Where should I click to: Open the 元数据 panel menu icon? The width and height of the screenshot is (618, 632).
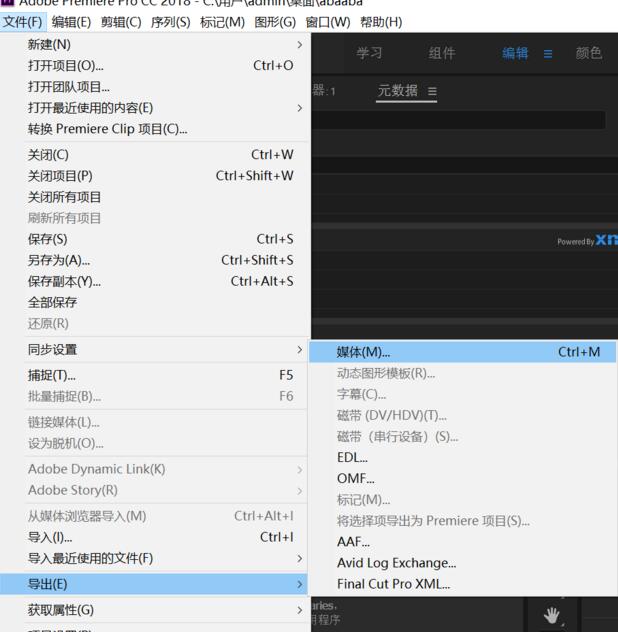pos(432,91)
